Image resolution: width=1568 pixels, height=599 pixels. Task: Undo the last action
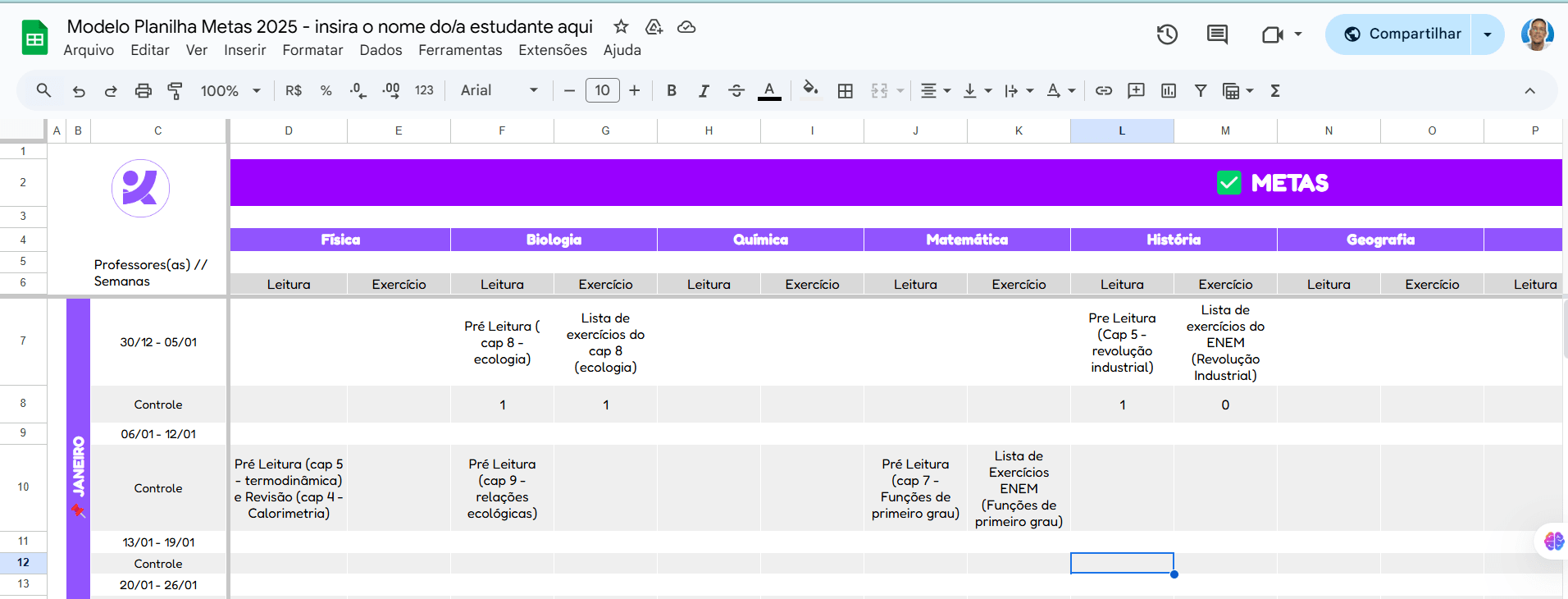(79, 90)
